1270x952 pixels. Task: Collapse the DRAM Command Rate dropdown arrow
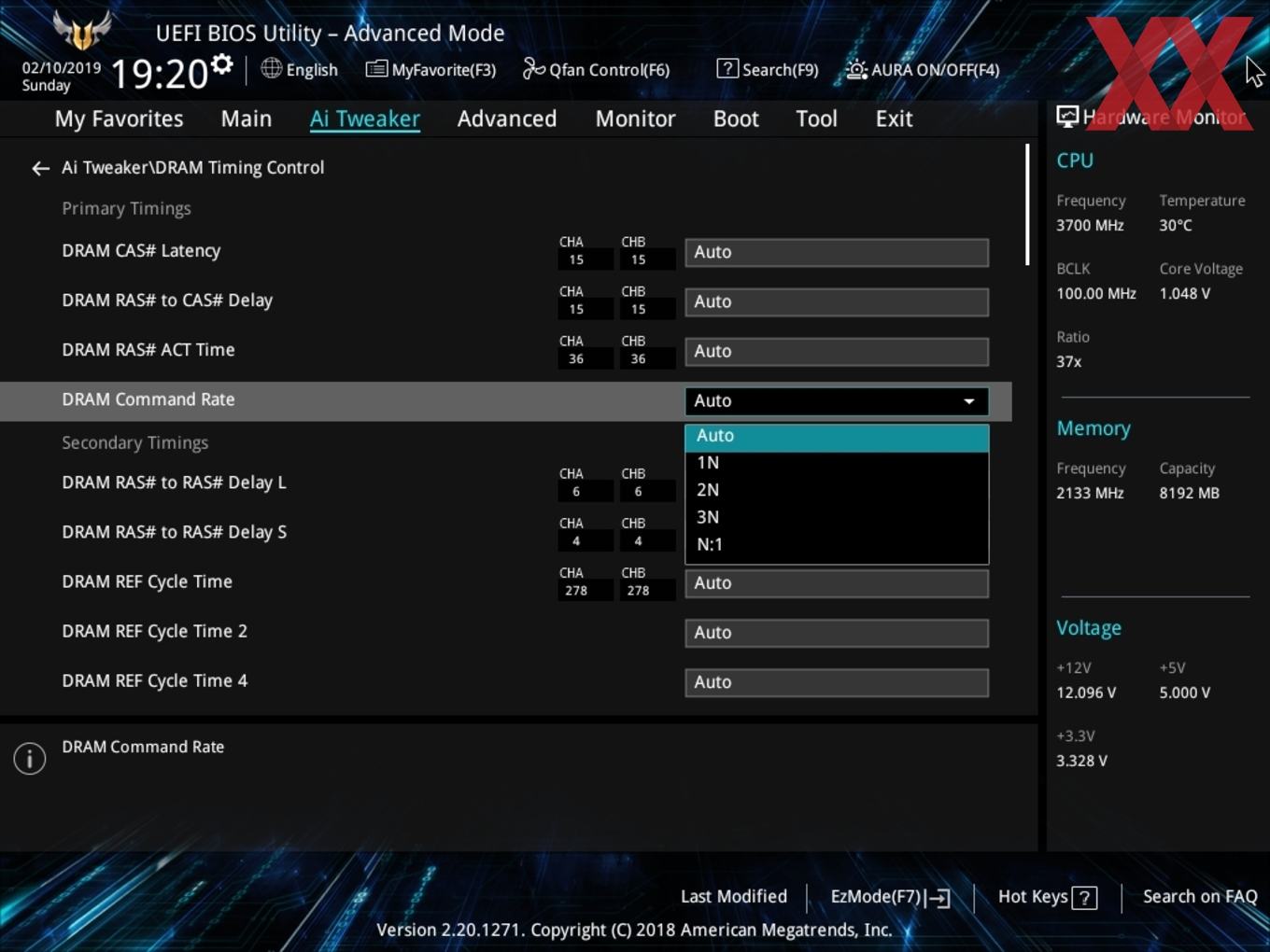[969, 401]
